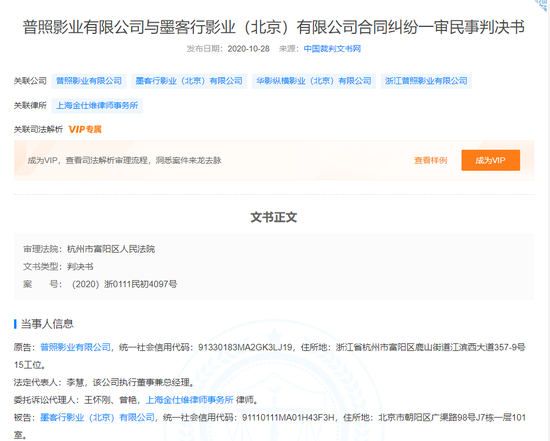550x441 pixels.
Task: Open related company 普照影业有限公司 tag
Action: click(x=89, y=81)
